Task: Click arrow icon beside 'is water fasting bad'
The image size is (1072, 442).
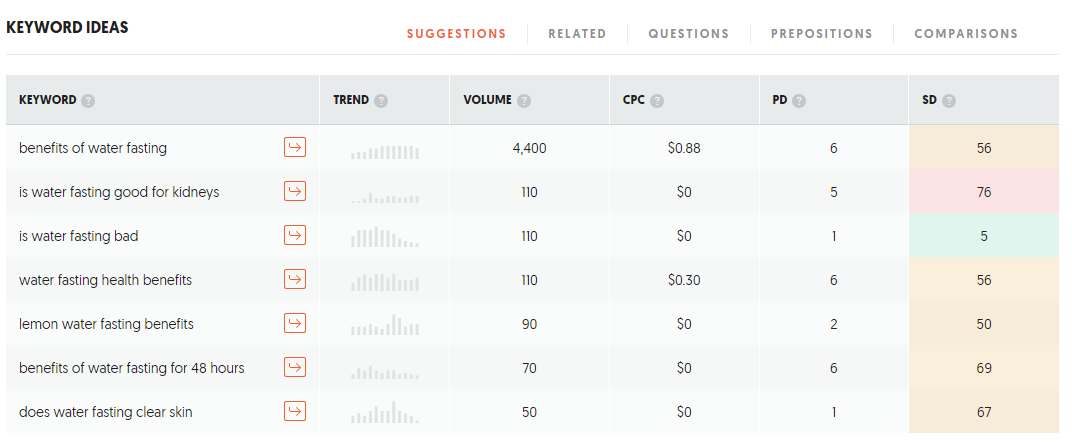Action: point(295,236)
